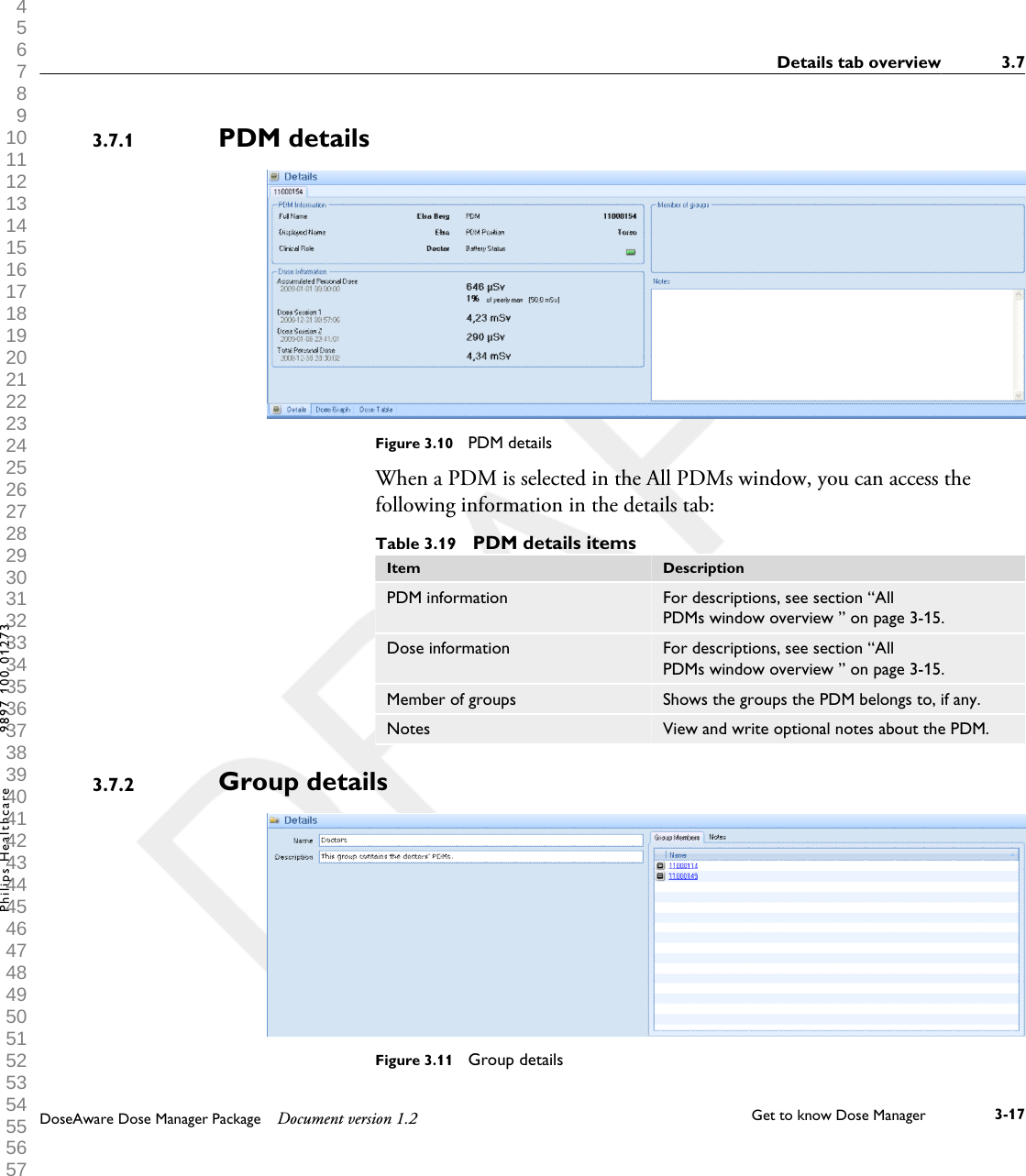
Task: Click the PDM device icon beside 11000114
Action: click(x=661, y=865)
